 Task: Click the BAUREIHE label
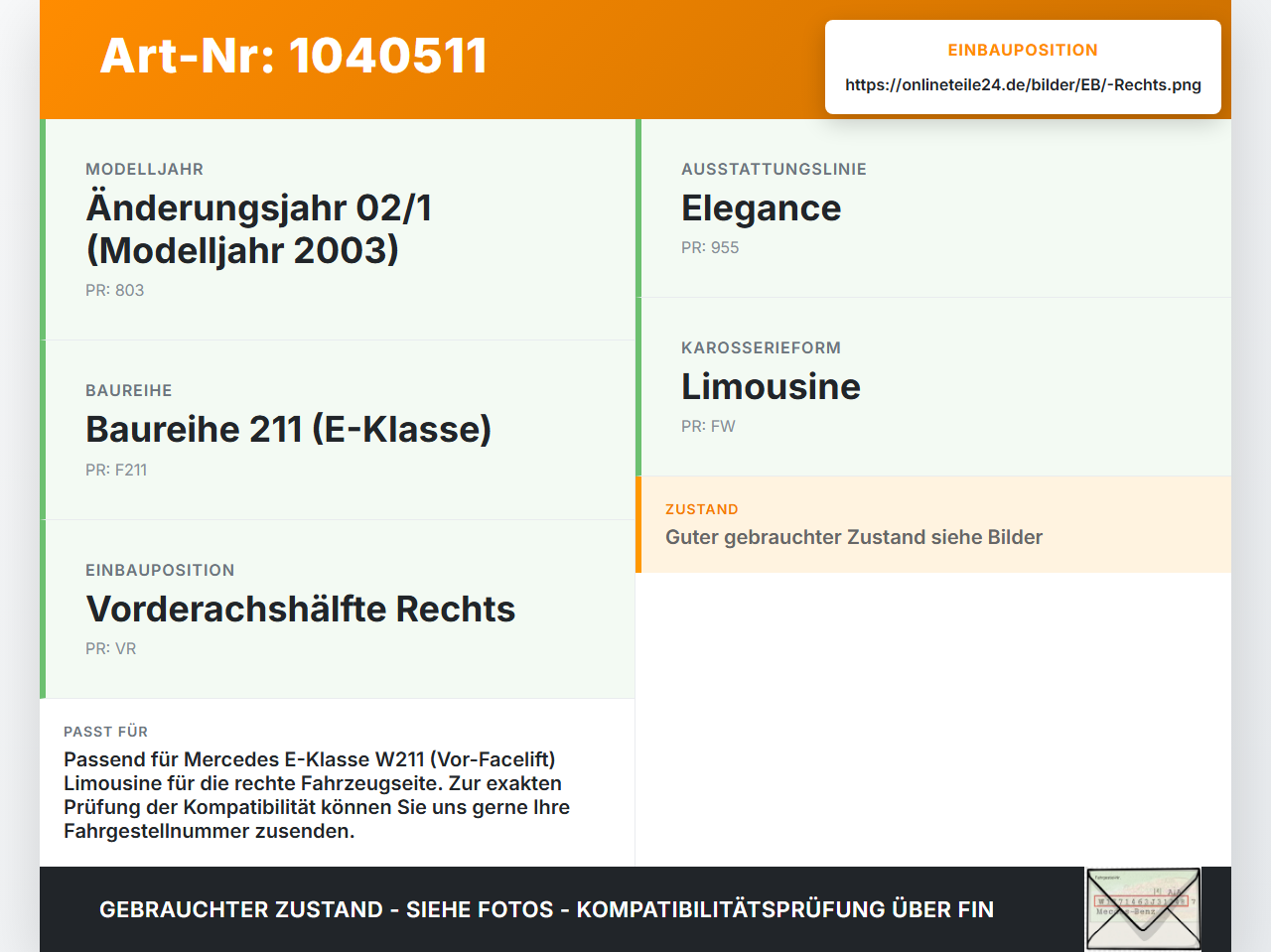128,391
